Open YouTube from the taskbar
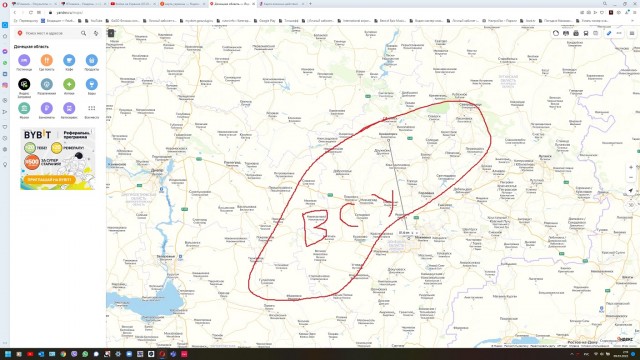The image size is (640, 360). coord(30,354)
